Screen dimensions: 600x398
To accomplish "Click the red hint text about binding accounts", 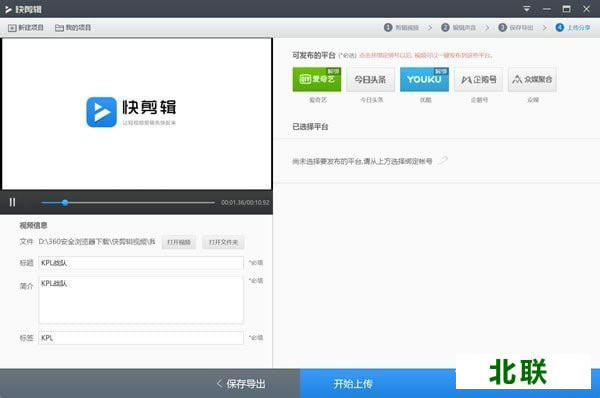I will pyautogui.click(x=426, y=55).
